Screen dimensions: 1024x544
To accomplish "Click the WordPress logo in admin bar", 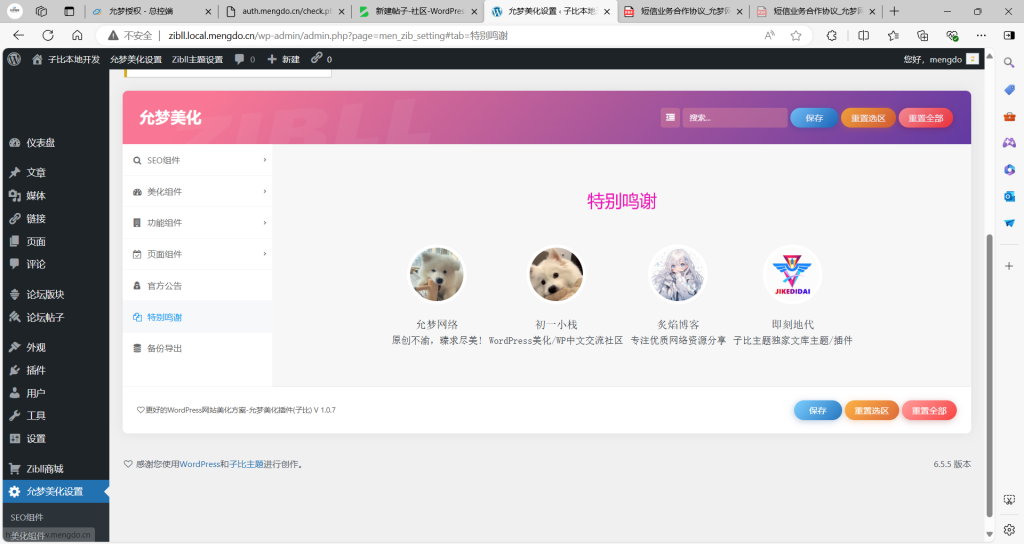I will point(14,59).
